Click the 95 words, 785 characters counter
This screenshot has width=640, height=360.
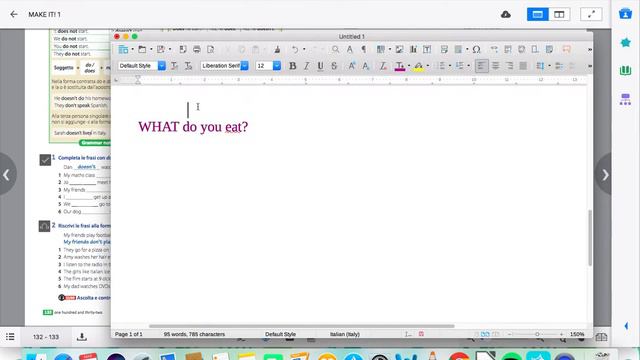[194, 334]
